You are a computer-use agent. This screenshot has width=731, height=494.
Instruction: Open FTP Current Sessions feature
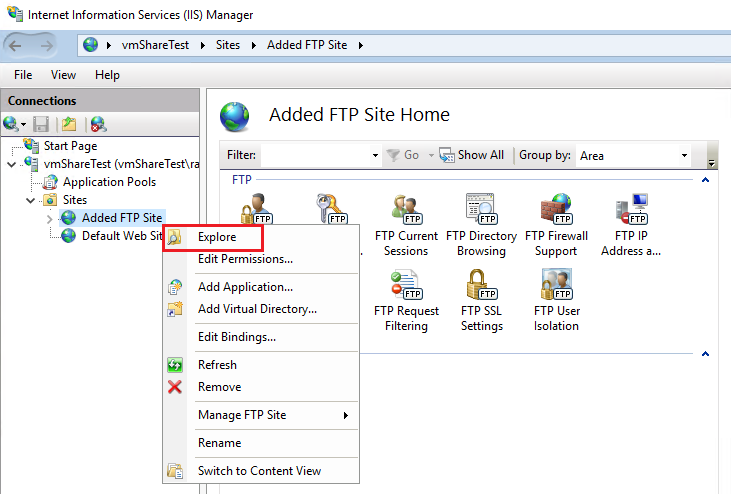coord(406,225)
